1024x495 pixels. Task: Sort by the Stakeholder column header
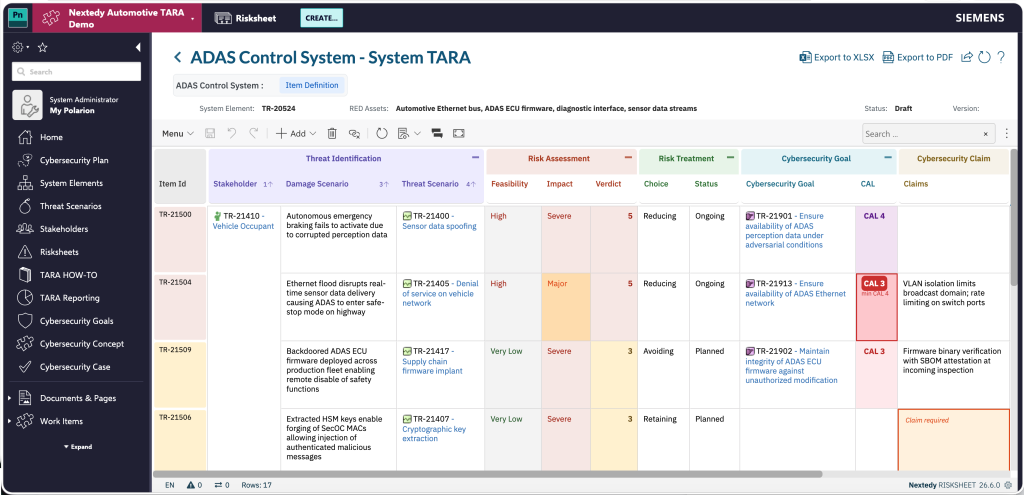234,184
